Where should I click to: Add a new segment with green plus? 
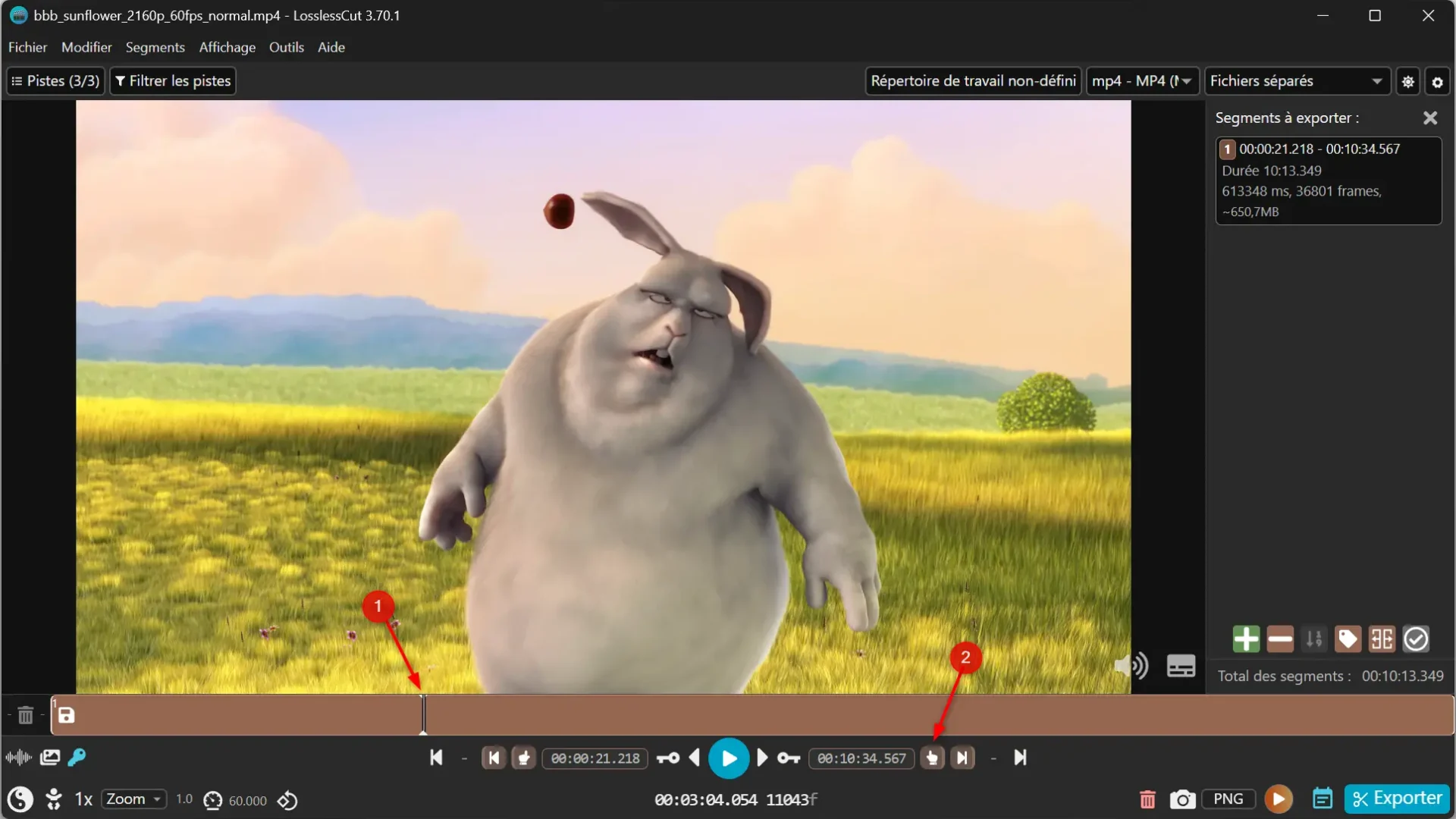pos(1246,639)
